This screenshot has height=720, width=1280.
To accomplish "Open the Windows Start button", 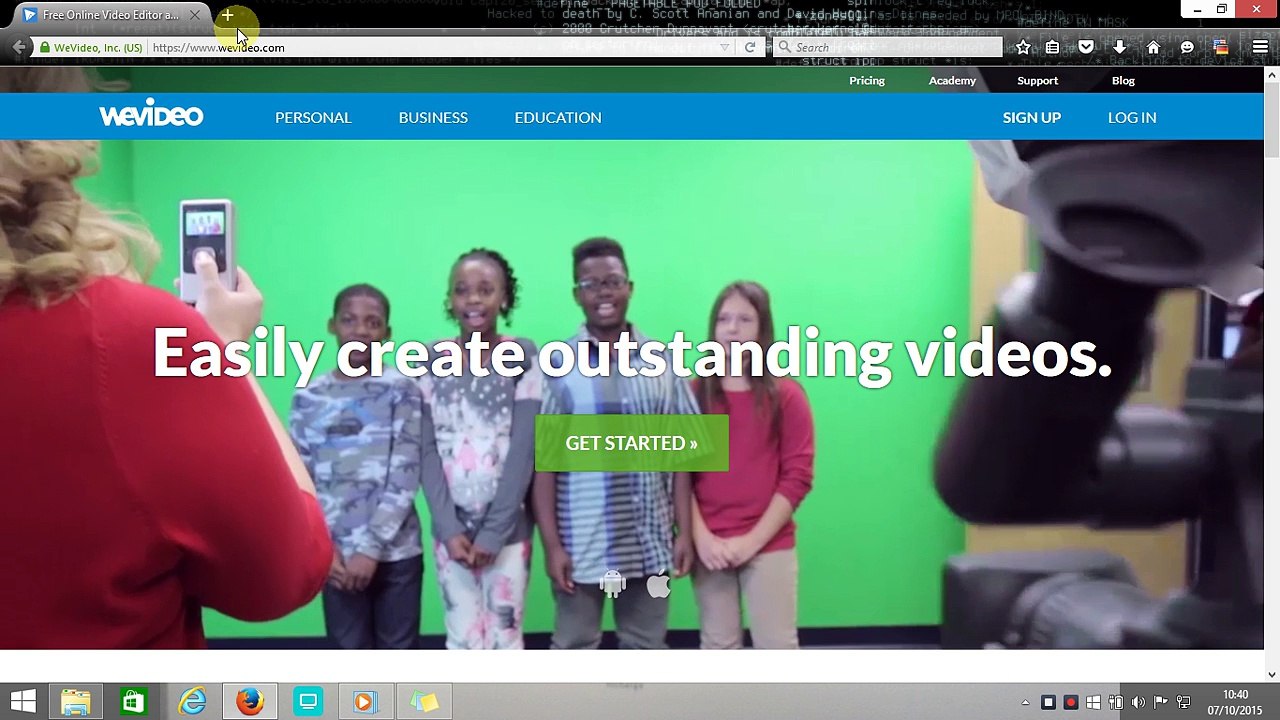I will click(x=23, y=702).
